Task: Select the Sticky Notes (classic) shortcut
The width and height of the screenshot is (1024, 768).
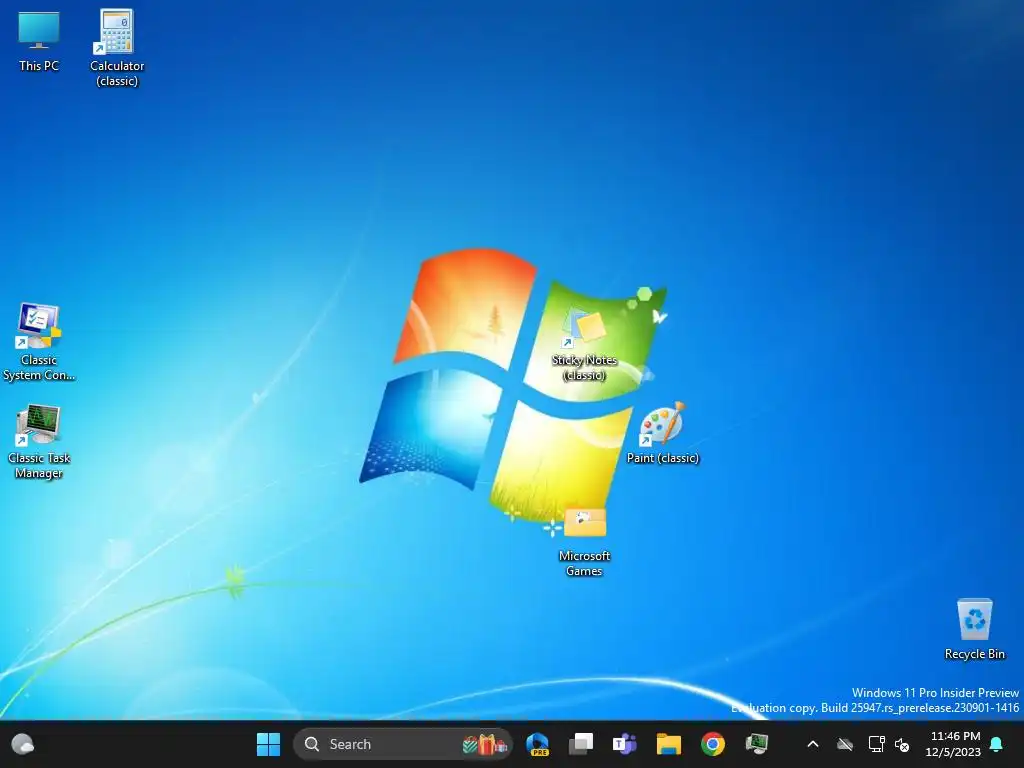Action: point(584,344)
